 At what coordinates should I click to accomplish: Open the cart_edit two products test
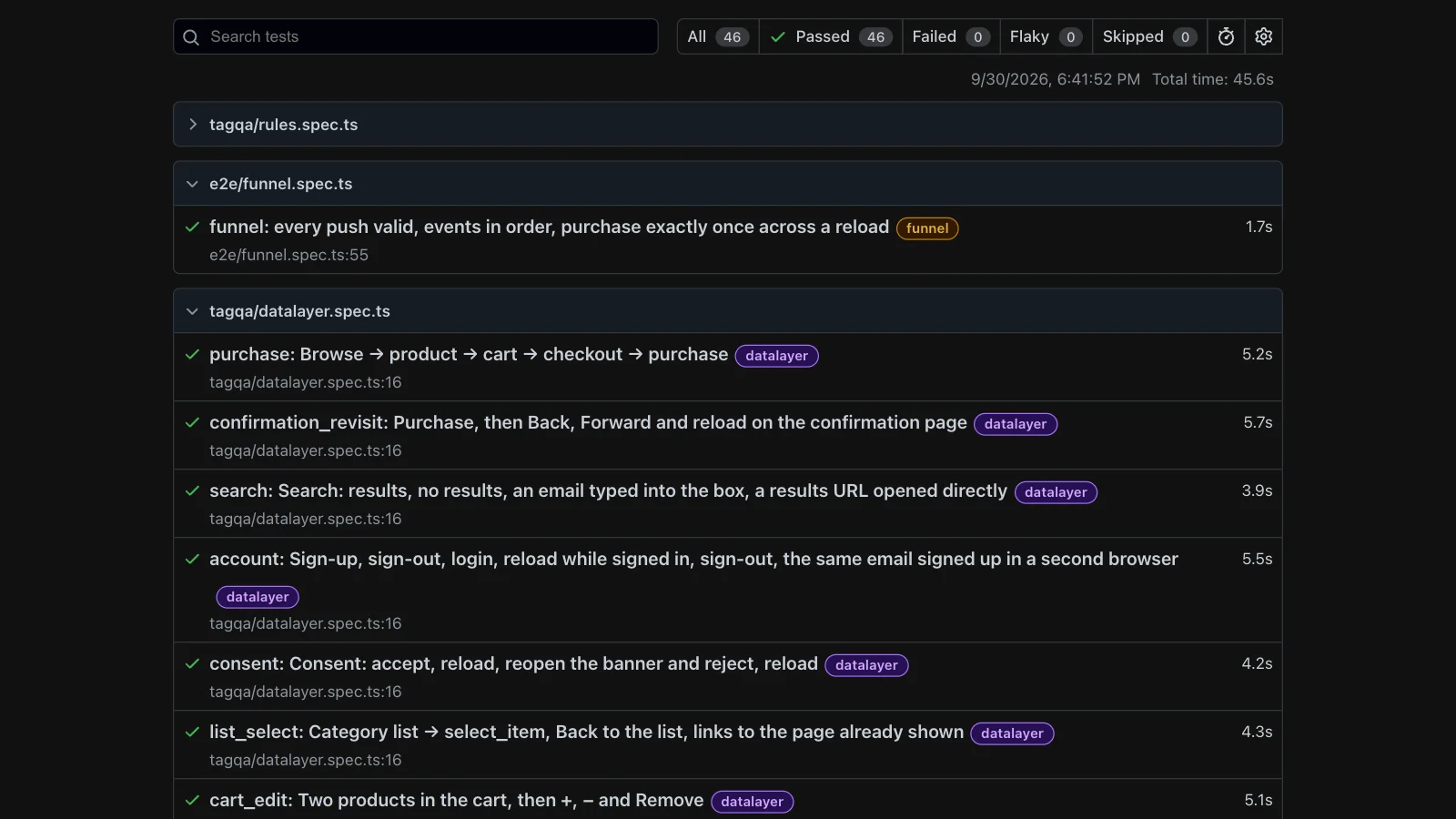[456, 800]
